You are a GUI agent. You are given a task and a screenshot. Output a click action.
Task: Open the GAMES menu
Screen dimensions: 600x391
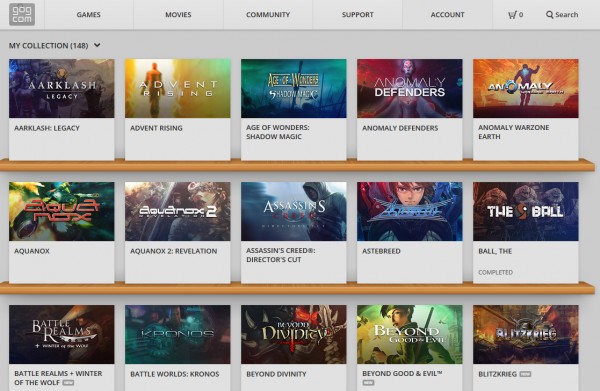[88, 15]
